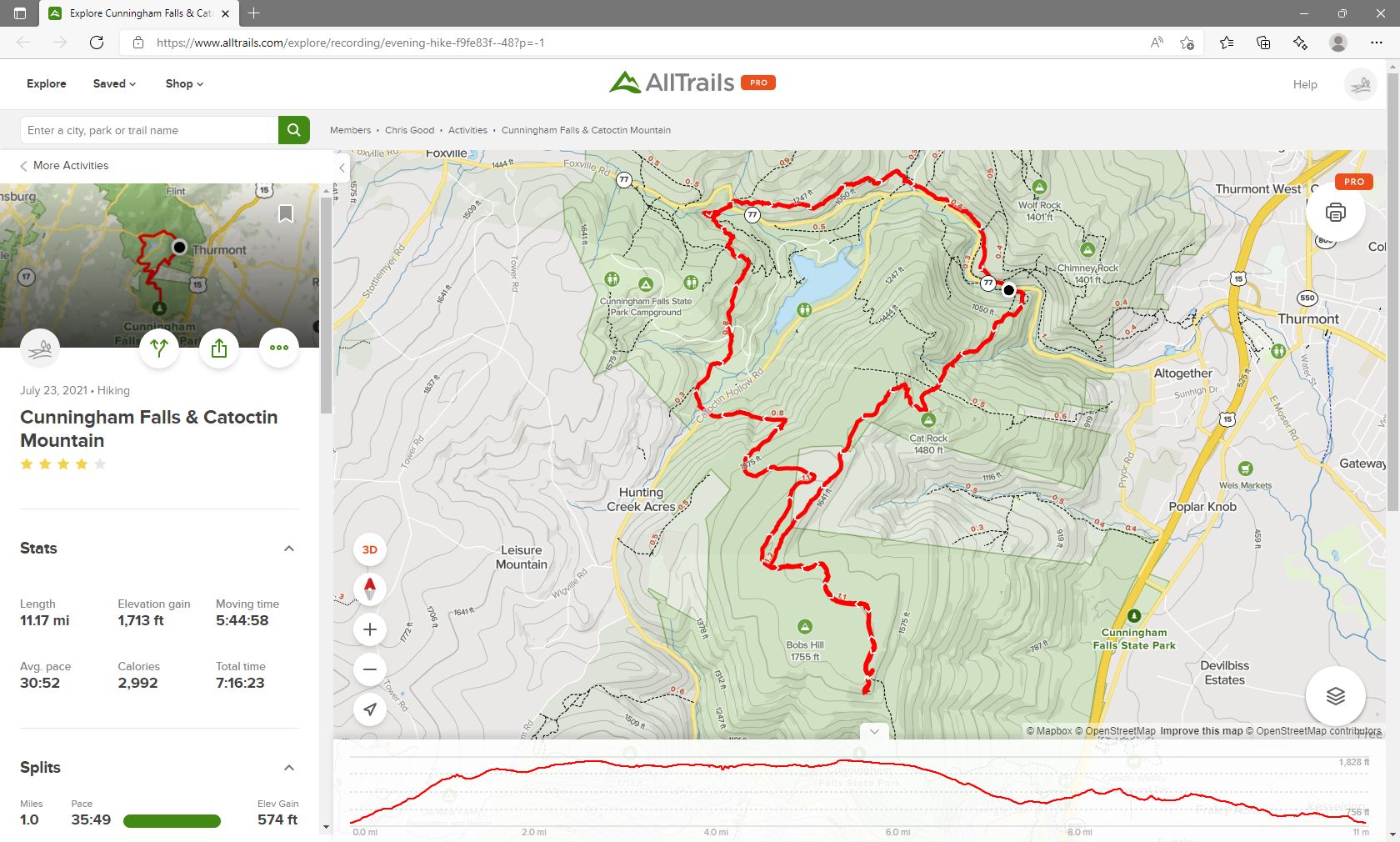
Task: Toggle the 3D map view
Action: coord(370,549)
